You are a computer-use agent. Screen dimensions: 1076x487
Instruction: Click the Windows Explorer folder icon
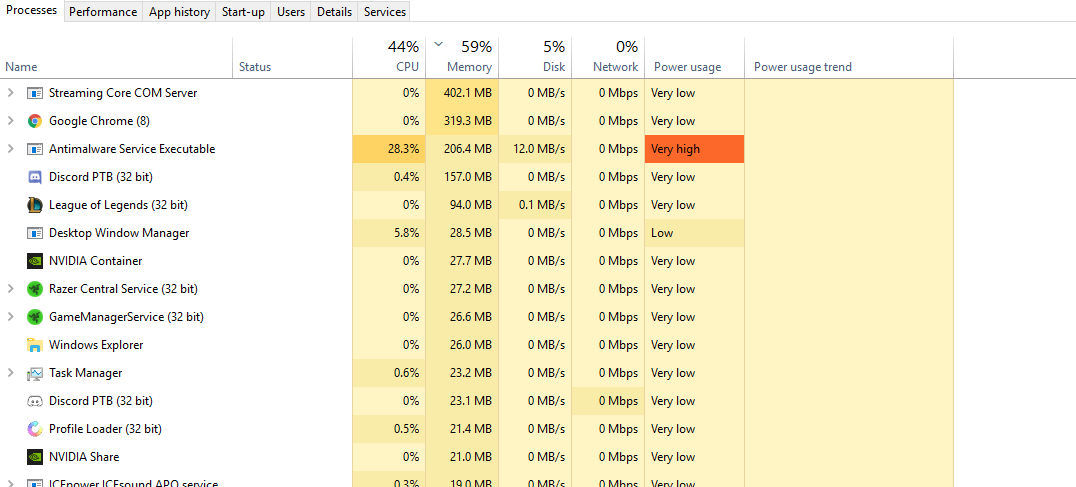coord(35,345)
